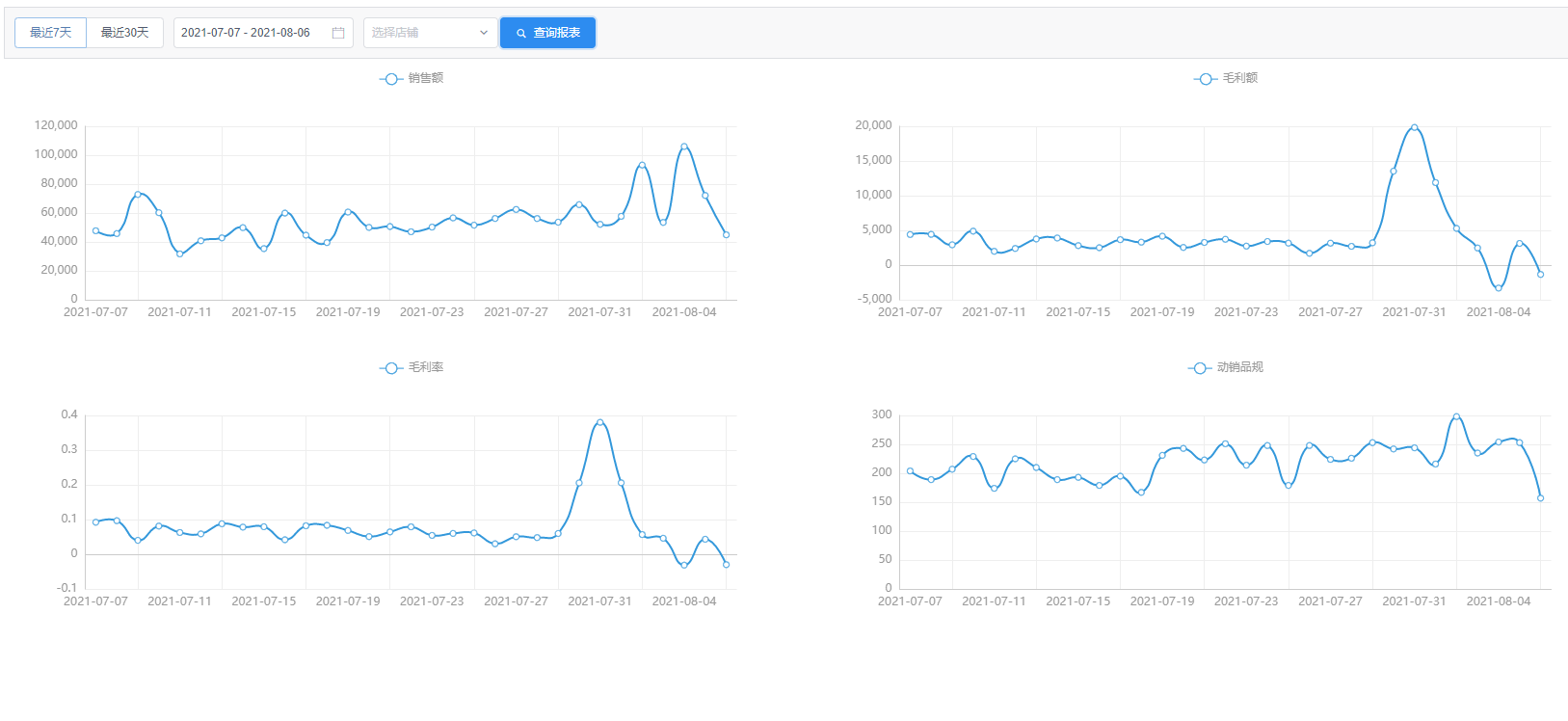Image resolution: width=1568 pixels, height=721 pixels.
Task: Click the 查询报表 query button
Action: click(547, 33)
